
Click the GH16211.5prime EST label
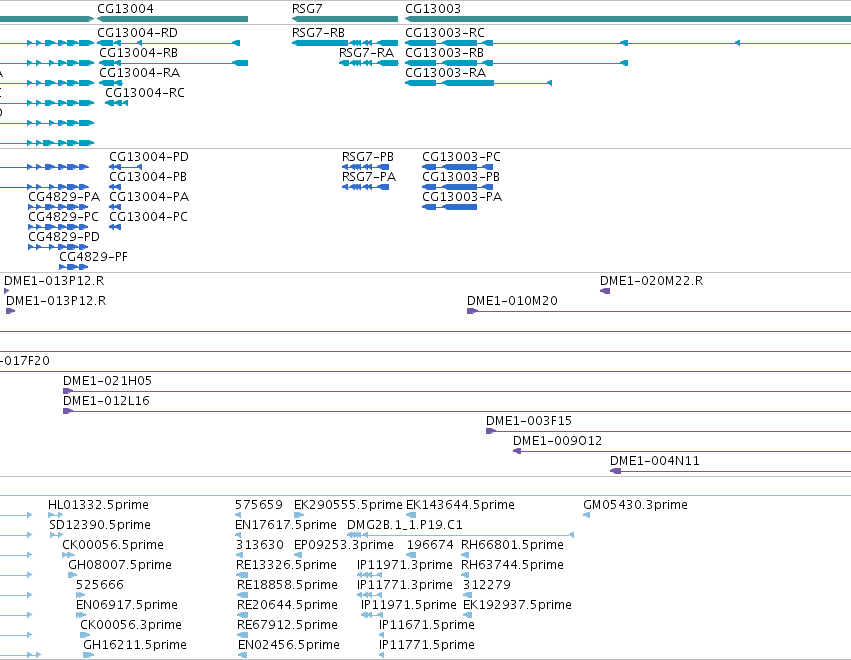[135, 645]
